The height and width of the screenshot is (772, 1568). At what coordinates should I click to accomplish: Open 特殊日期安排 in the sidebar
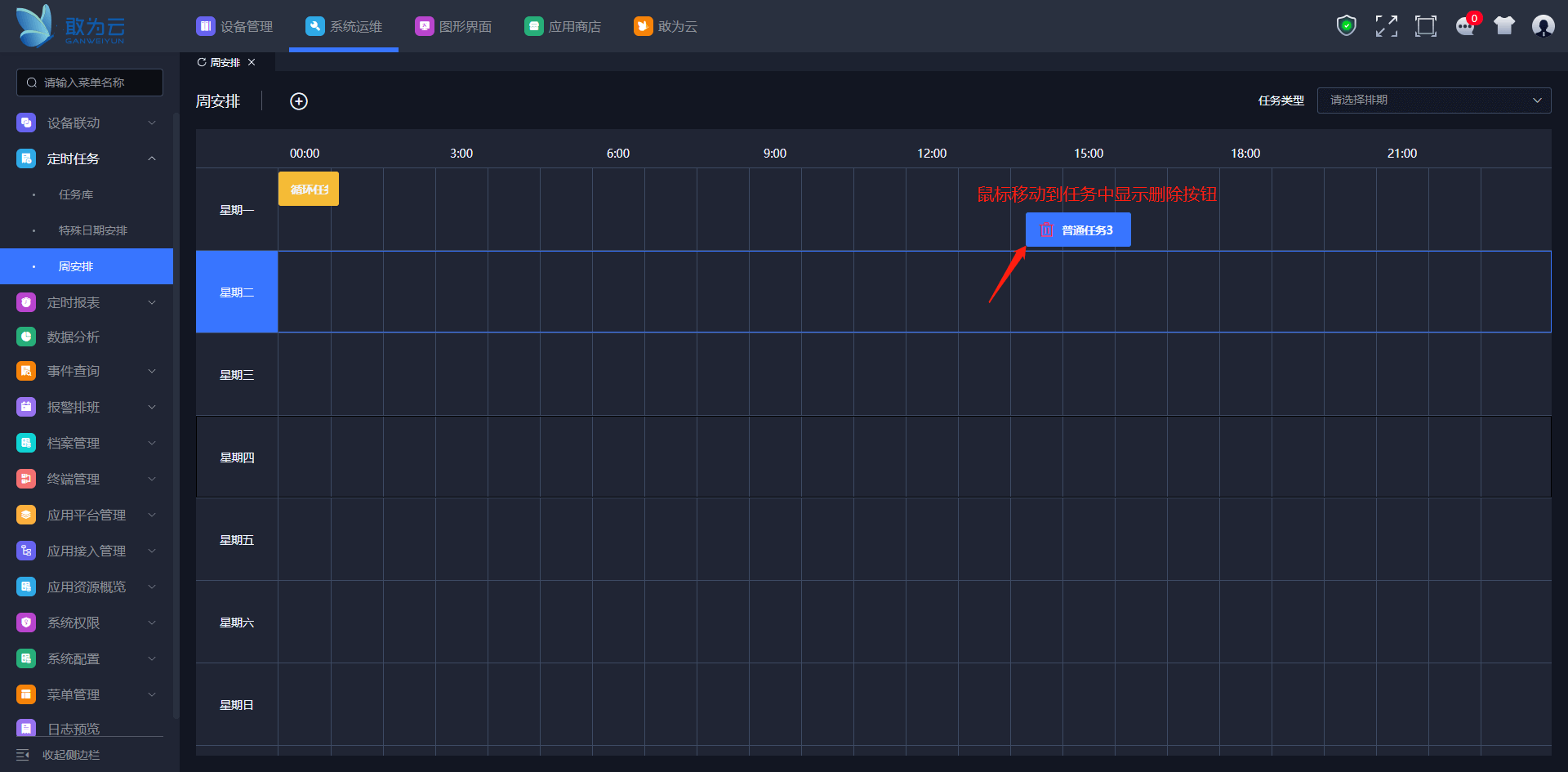click(x=93, y=230)
